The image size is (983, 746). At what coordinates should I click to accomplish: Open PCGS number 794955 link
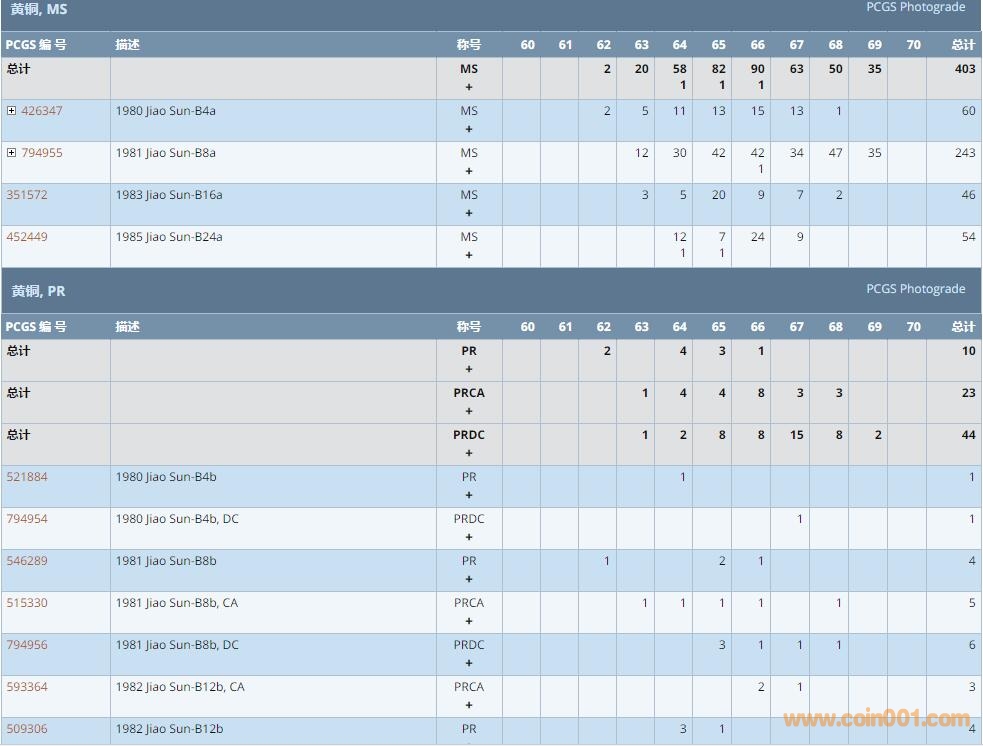pyautogui.click(x=41, y=153)
